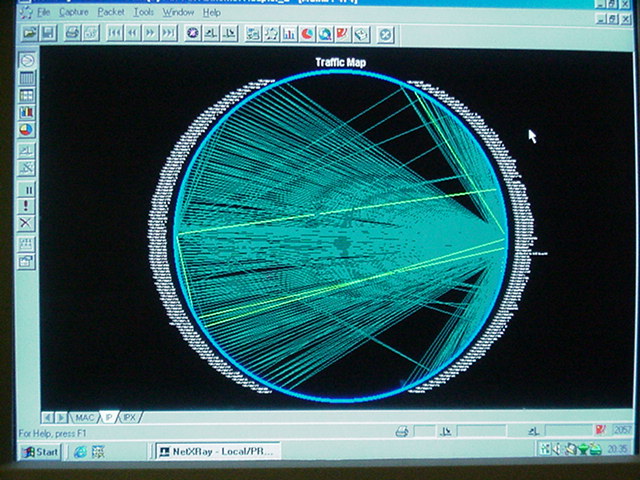Switch to the MAC tab
The height and width of the screenshot is (480, 640).
coord(84,418)
